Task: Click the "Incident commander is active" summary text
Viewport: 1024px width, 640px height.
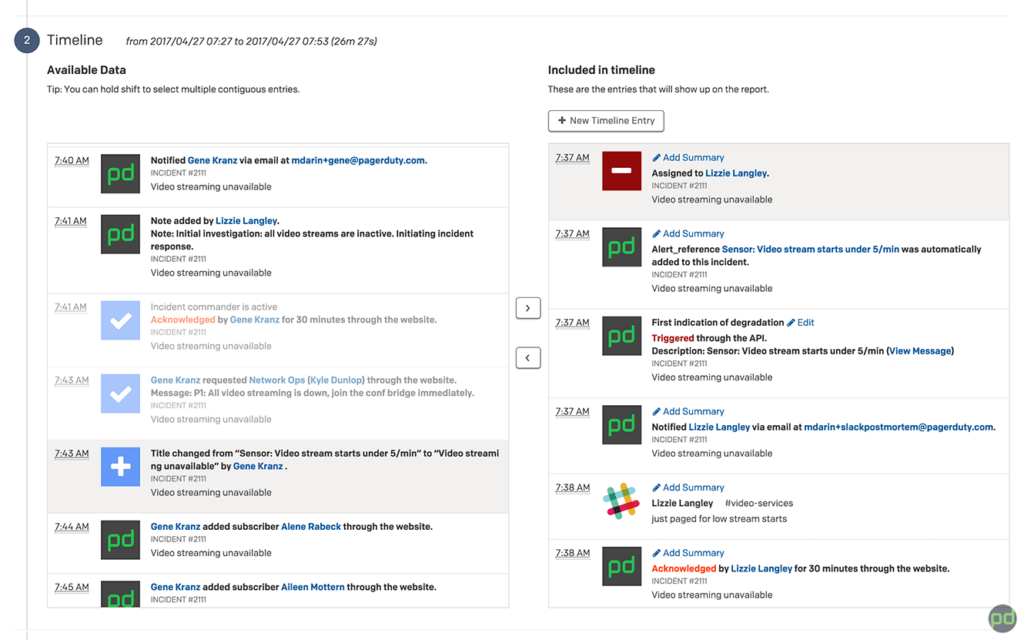Action: [x=214, y=307]
